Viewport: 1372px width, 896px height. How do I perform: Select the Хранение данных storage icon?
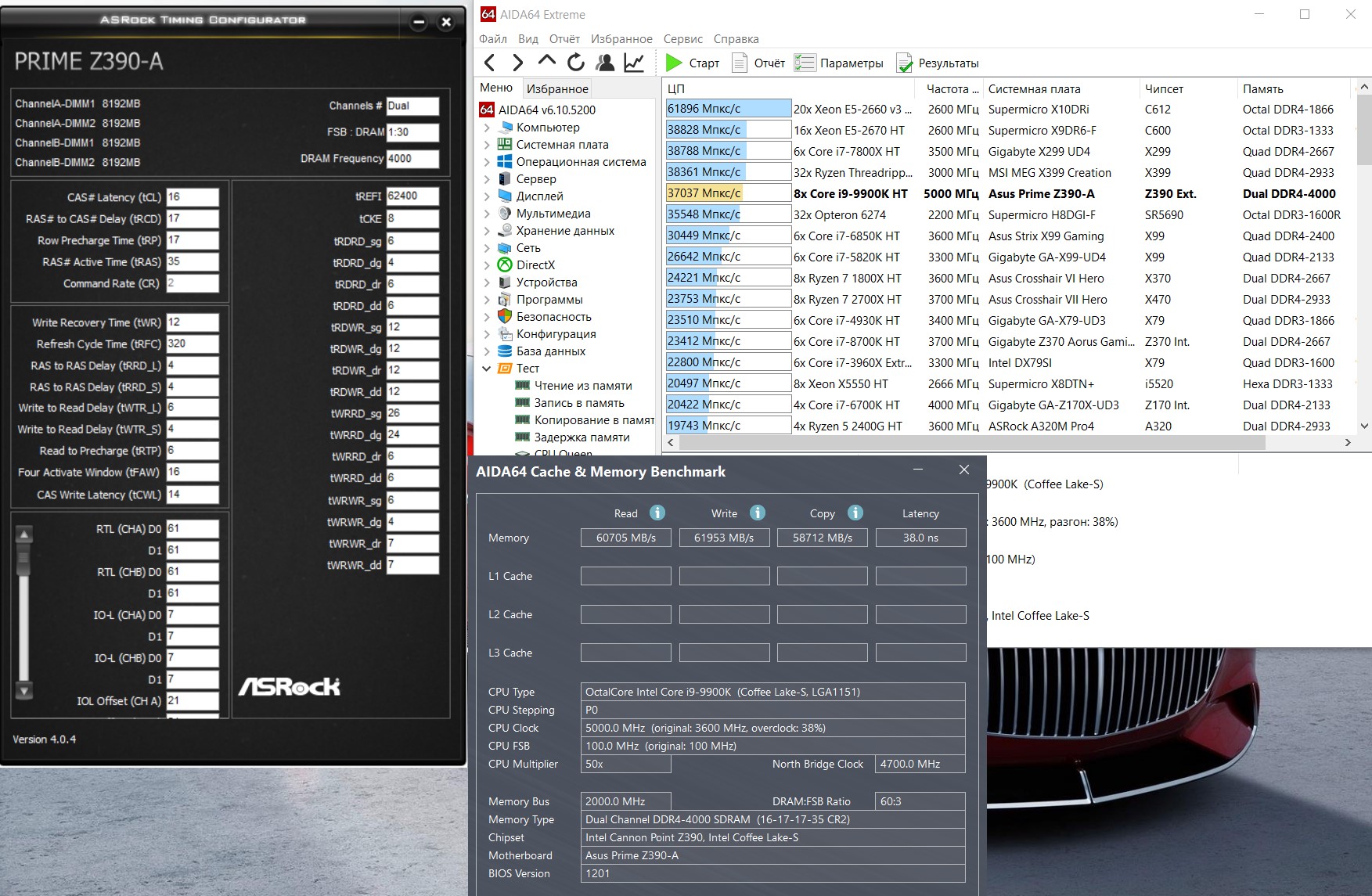[x=506, y=230]
